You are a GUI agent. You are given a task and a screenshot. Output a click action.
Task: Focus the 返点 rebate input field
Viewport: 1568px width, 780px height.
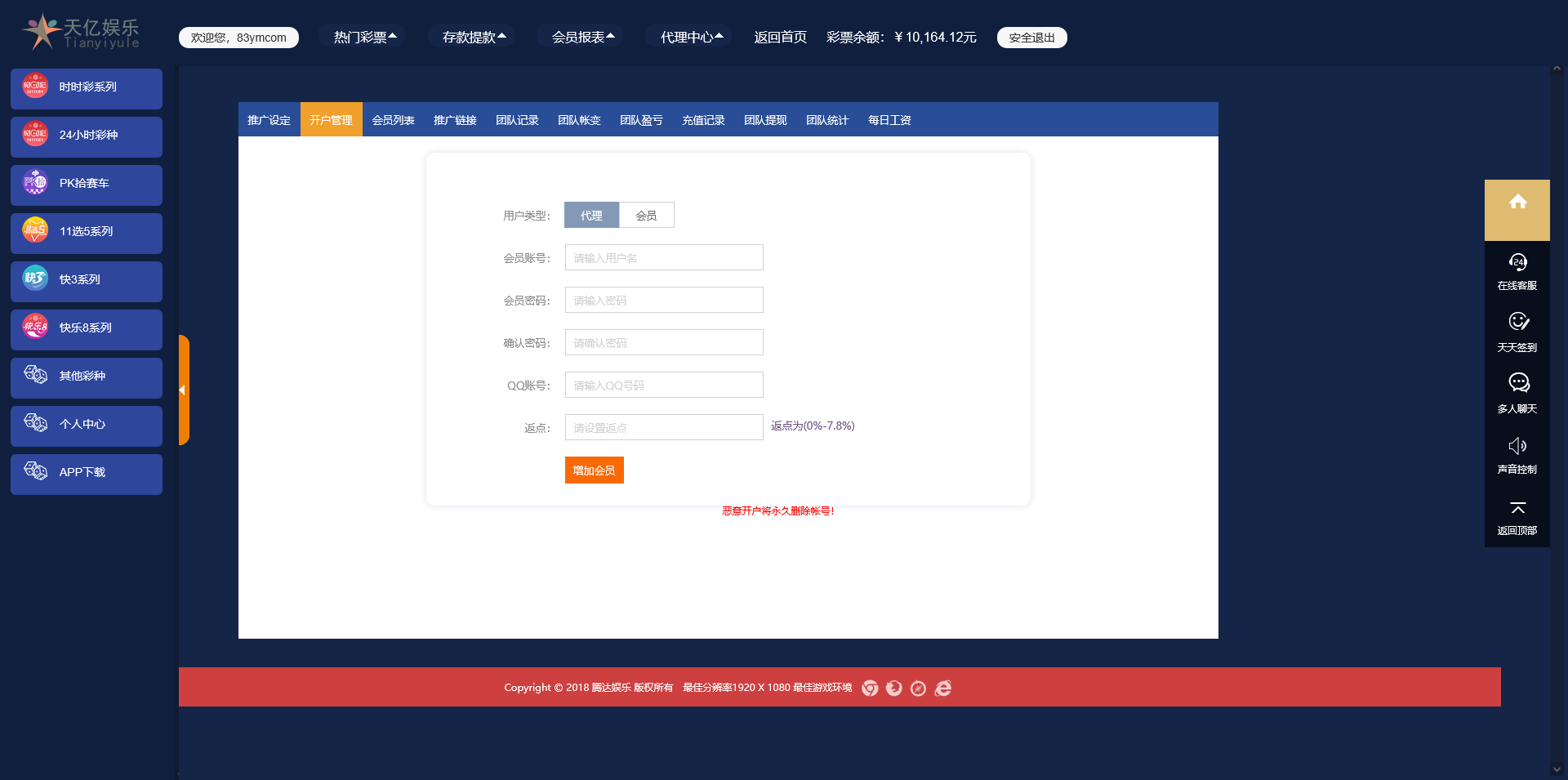tap(664, 427)
